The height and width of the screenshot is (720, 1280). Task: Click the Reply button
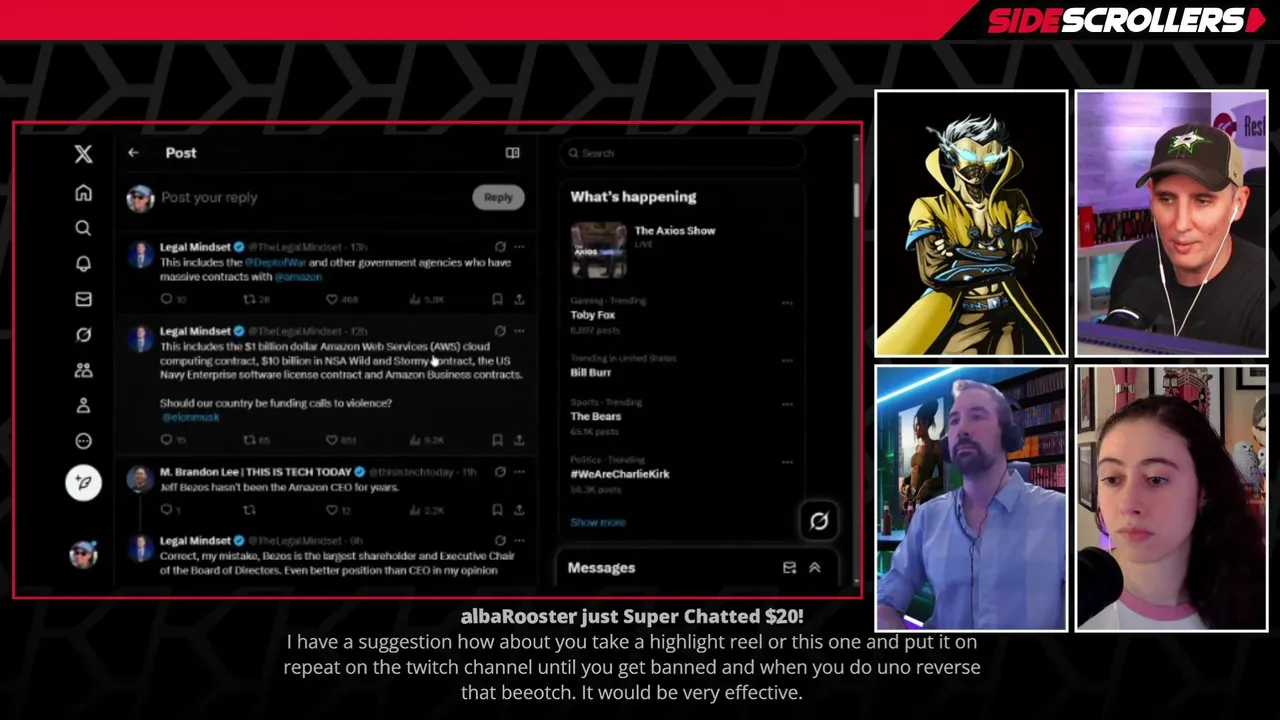(498, 197)
